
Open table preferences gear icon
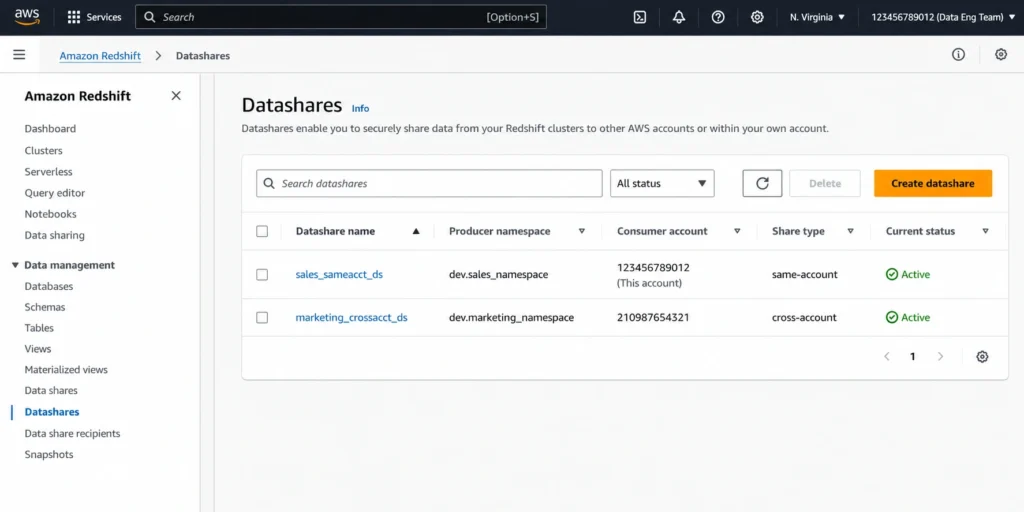pos(982,357)
